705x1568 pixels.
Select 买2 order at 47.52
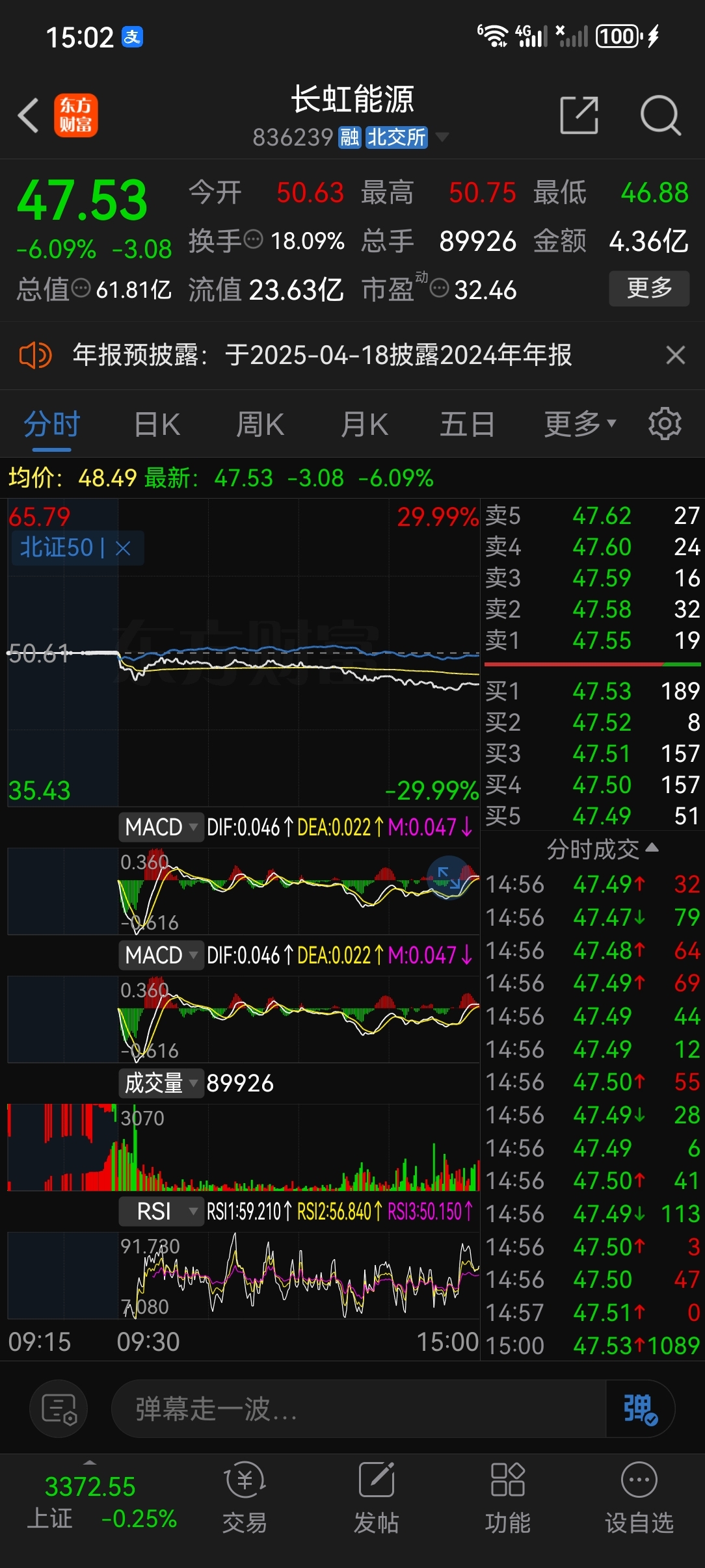(x=592, y=722)
